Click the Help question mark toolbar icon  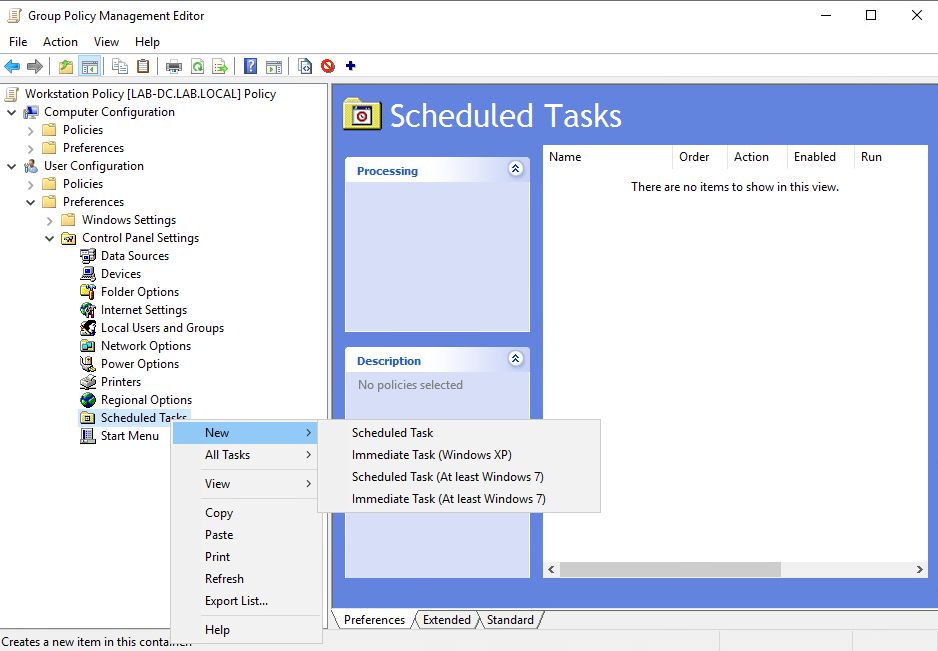[249, 66]
